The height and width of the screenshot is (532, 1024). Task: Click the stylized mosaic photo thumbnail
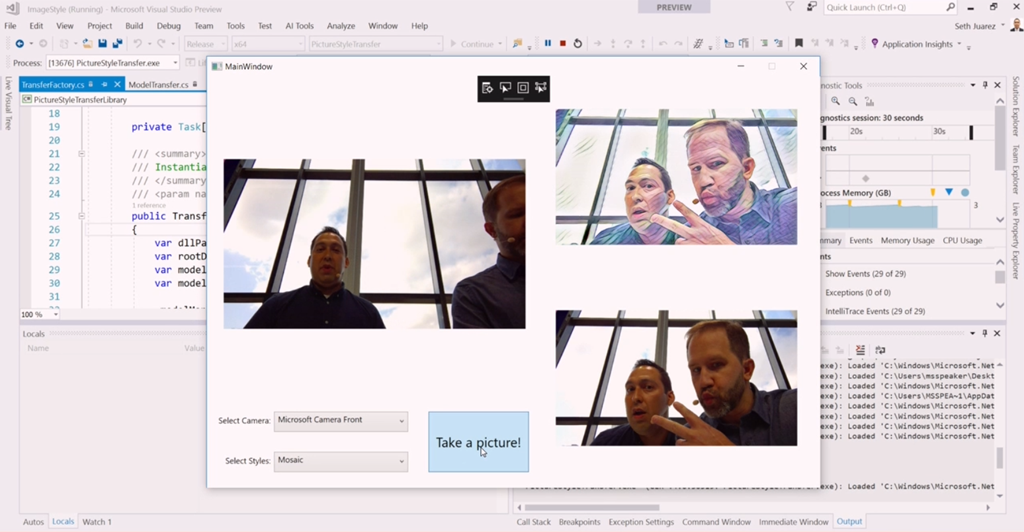click(x=676, y=177)
